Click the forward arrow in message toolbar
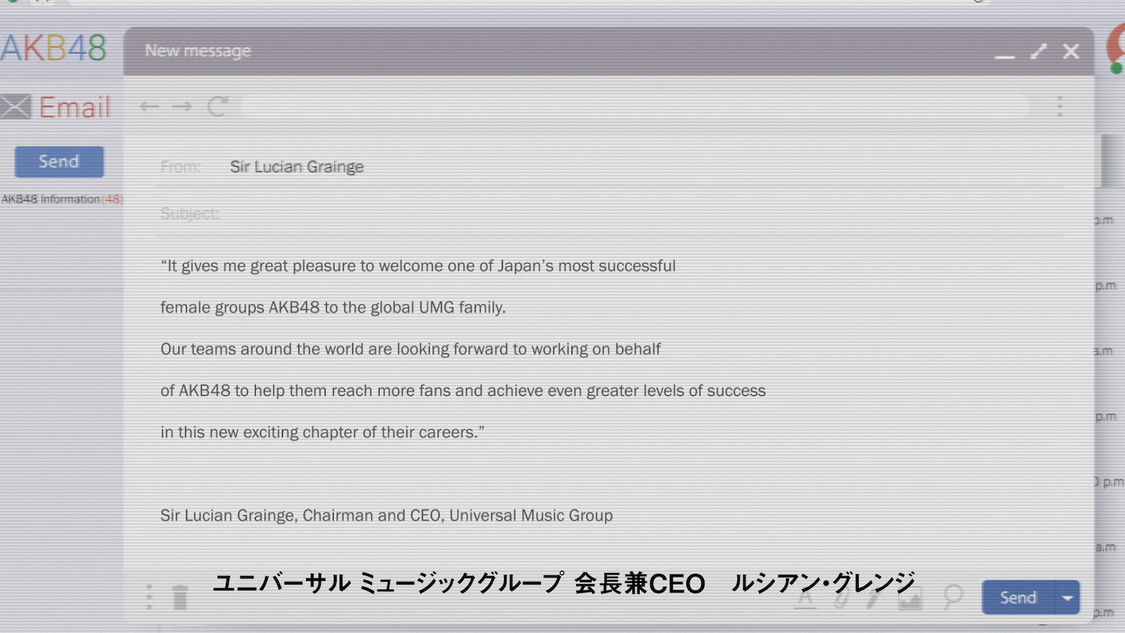The width and height of the screenshot is (1125, 633). pyautogui.click(x=181, y=106)
